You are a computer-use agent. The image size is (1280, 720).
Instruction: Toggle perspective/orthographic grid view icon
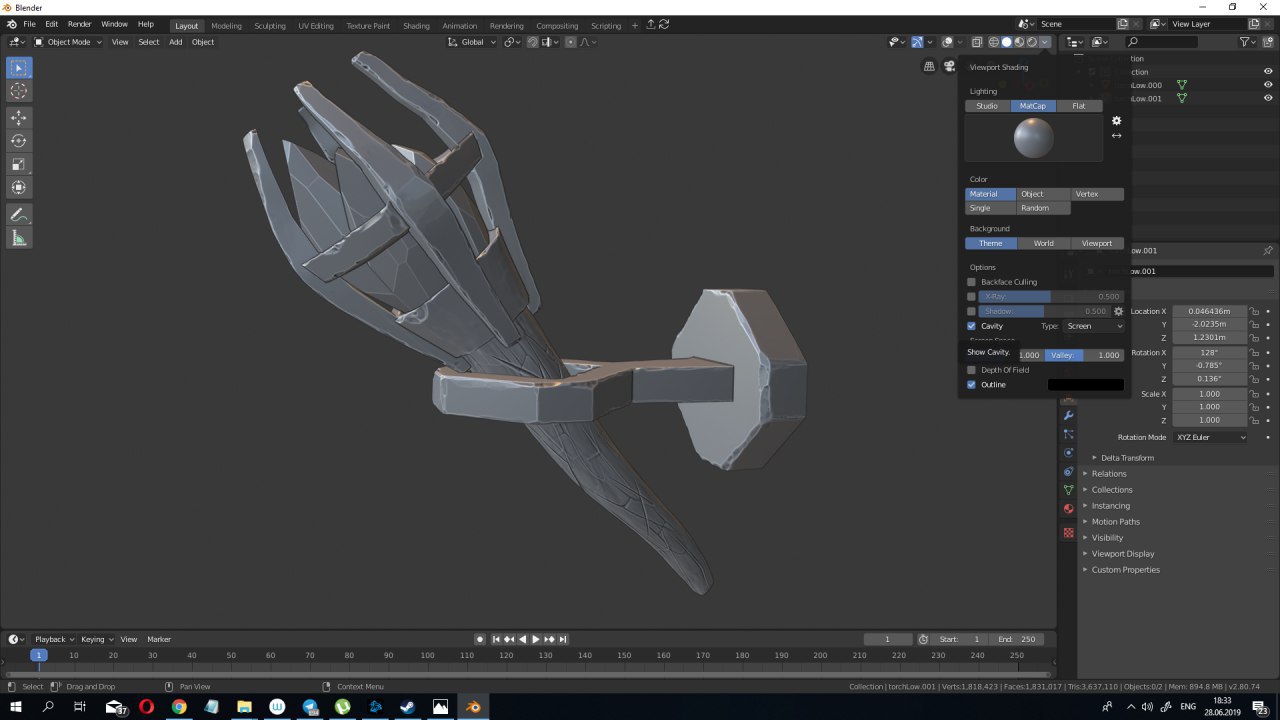tap(929, 66)
